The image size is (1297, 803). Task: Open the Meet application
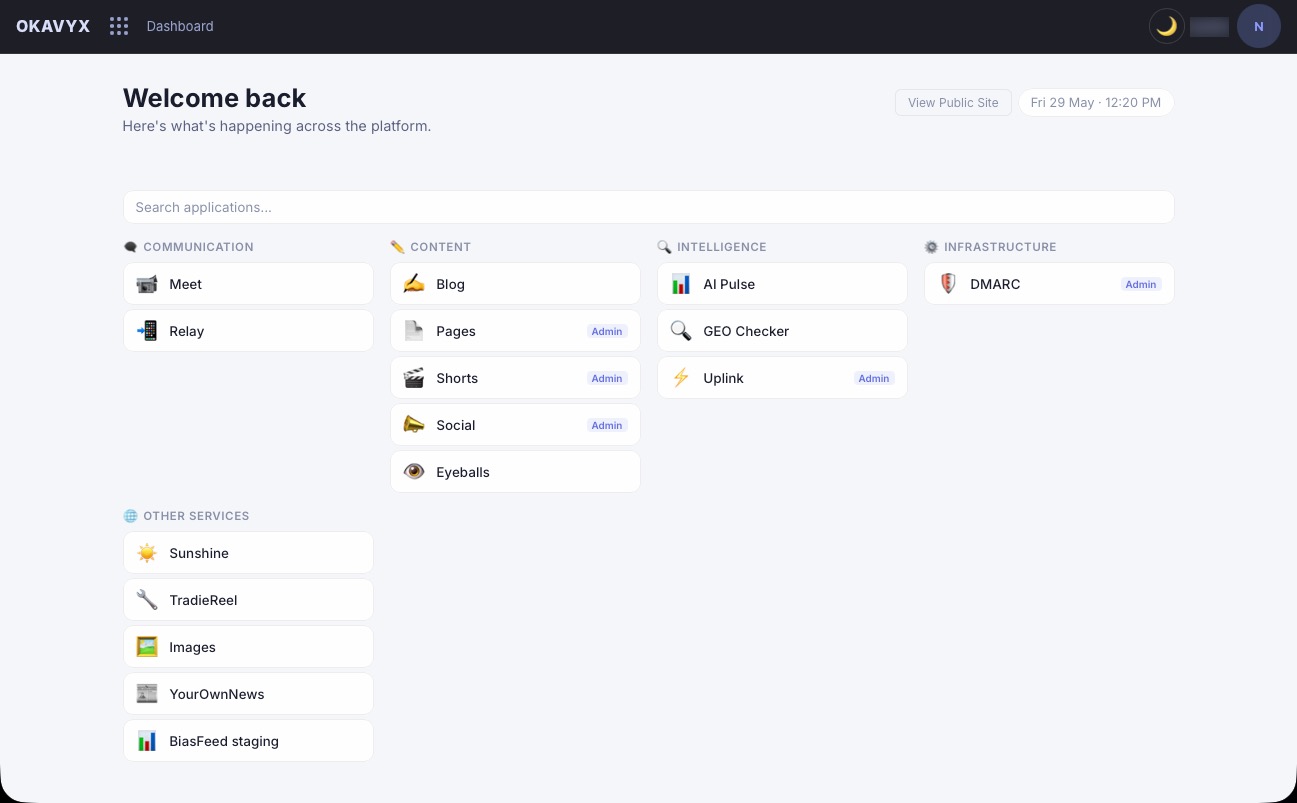pos(248,284)
